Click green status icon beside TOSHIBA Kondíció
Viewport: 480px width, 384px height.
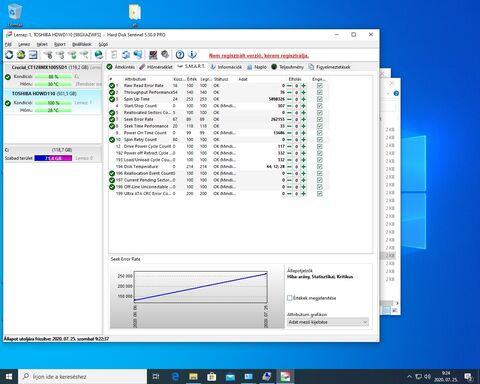point(8,103)
